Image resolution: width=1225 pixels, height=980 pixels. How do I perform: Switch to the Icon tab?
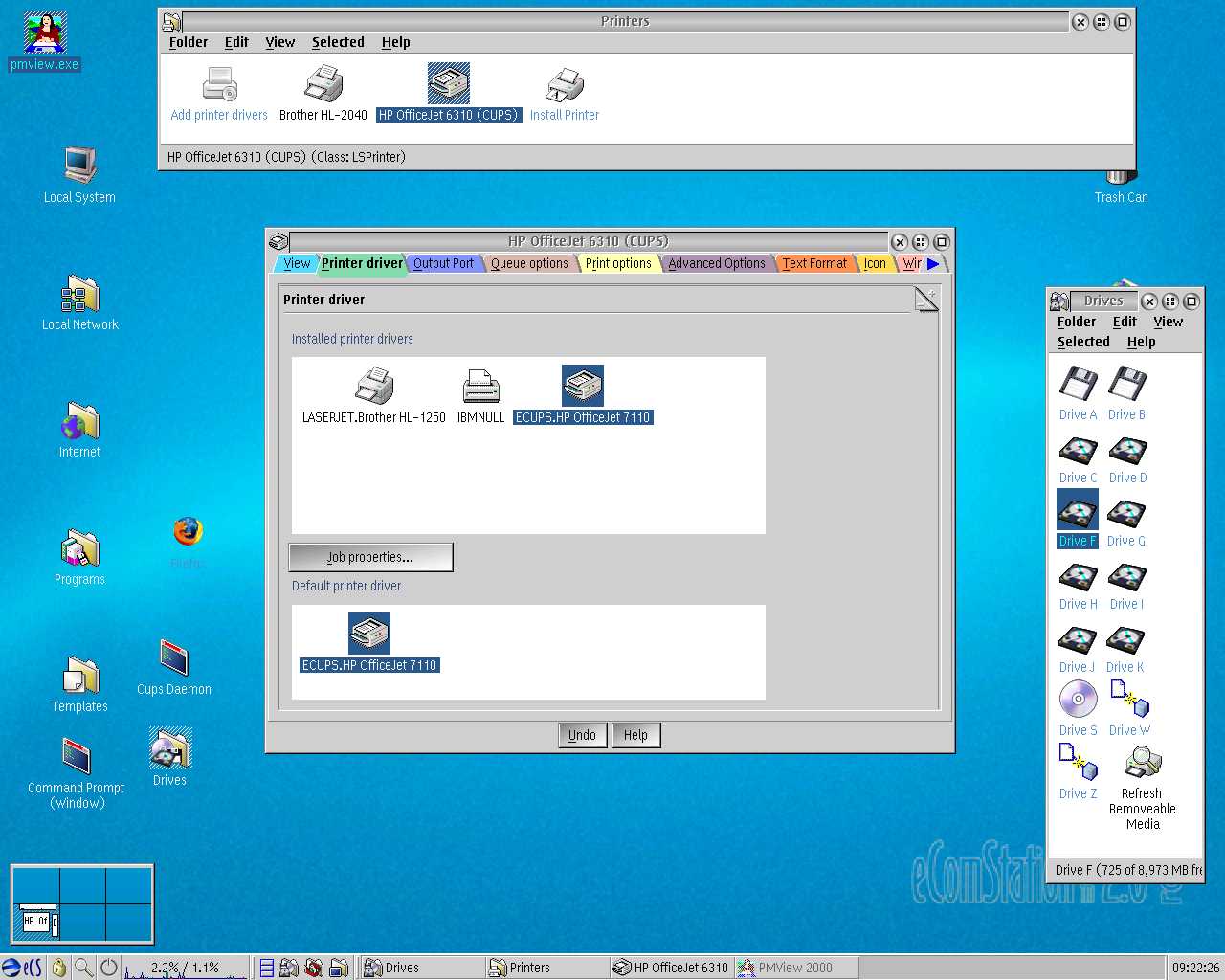875,263
